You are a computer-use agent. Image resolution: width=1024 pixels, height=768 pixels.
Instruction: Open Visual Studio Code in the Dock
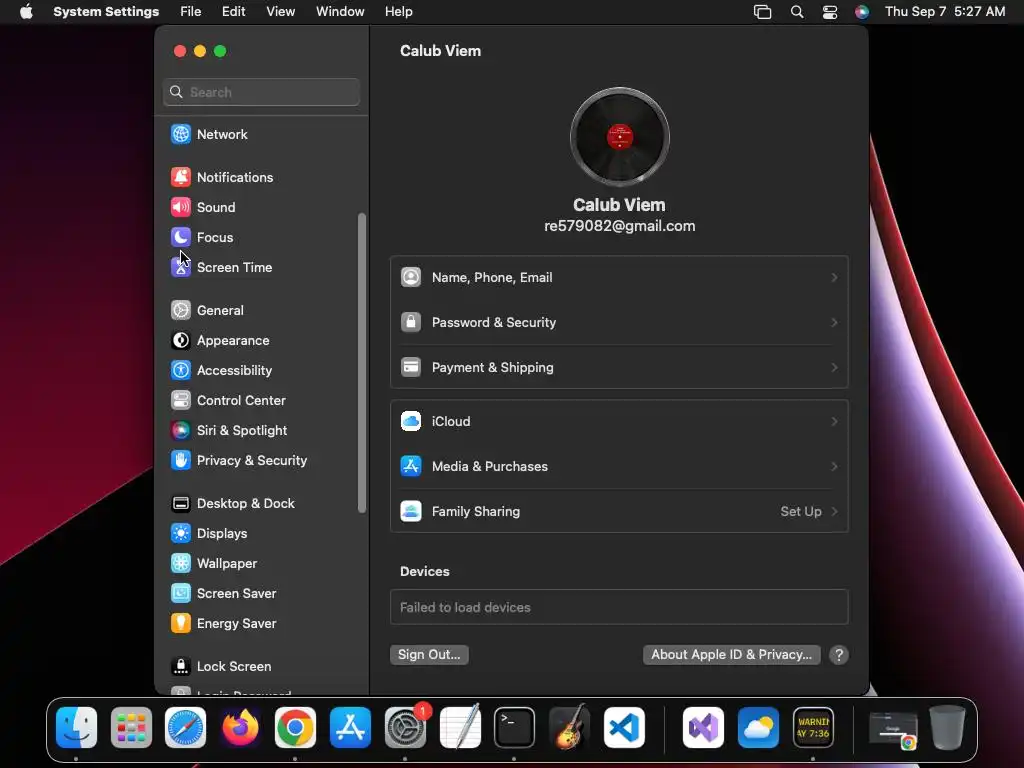(x=624, y=727)
